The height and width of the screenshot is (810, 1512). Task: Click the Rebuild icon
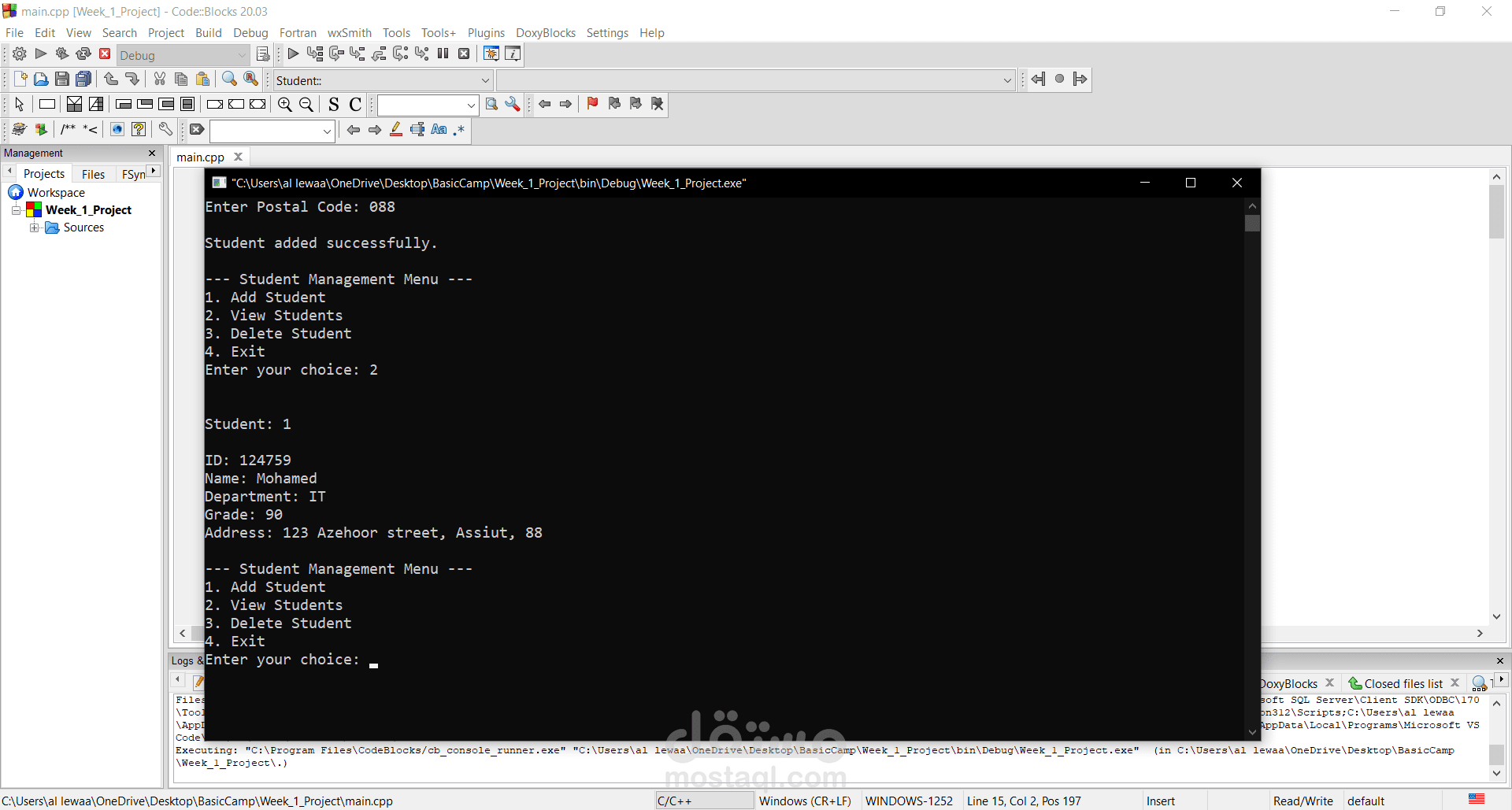coord(83,54)
